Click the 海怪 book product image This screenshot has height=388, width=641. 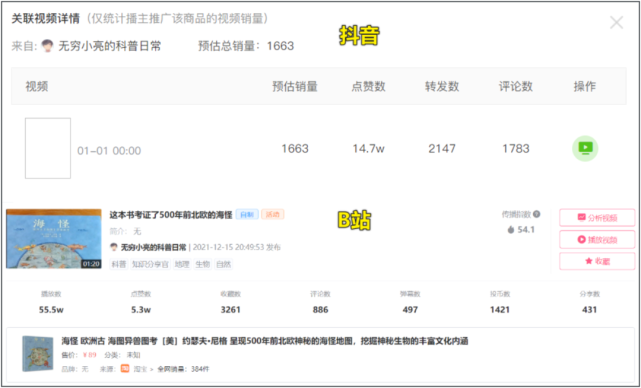38,354
